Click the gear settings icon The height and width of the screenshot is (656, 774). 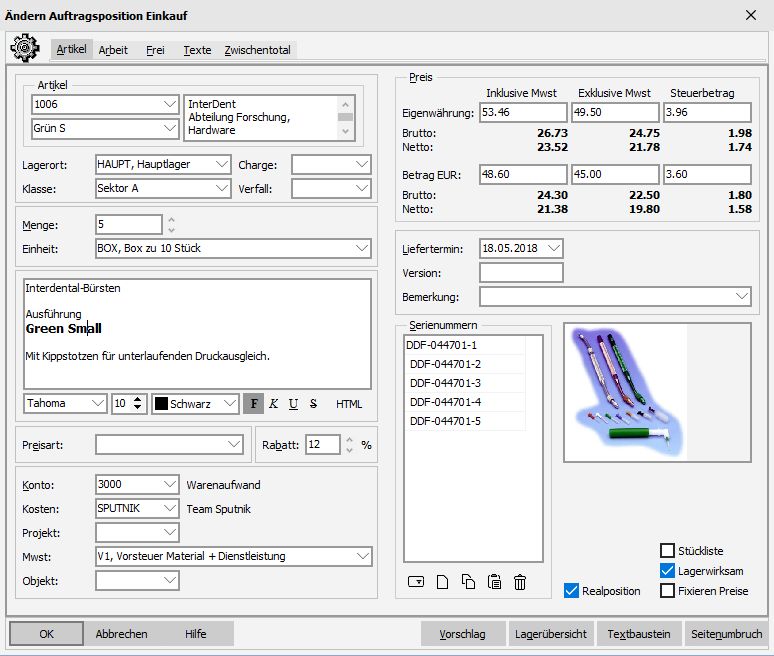click(24, 48)
